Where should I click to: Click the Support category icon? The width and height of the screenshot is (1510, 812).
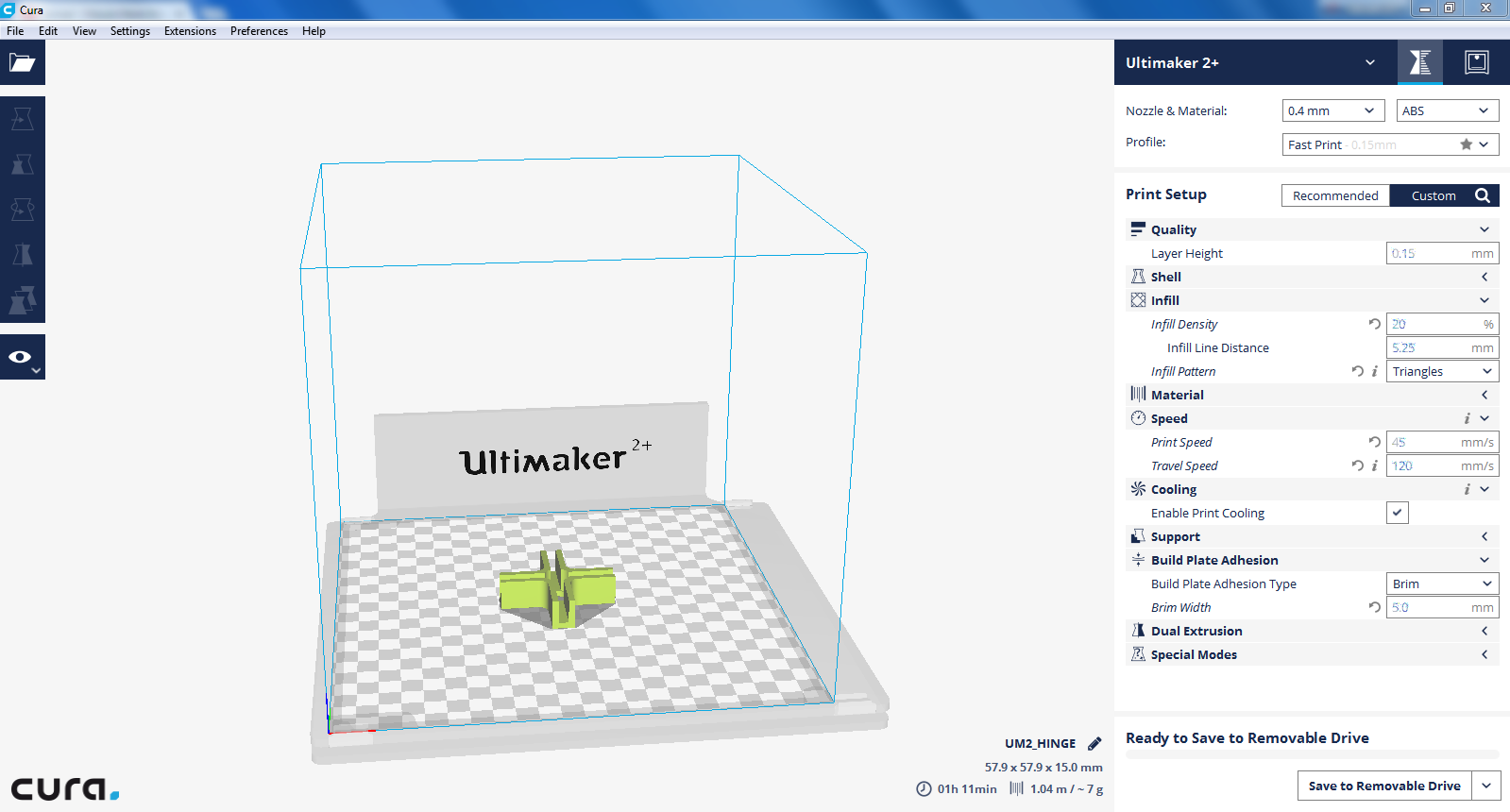click(1138, 535)
